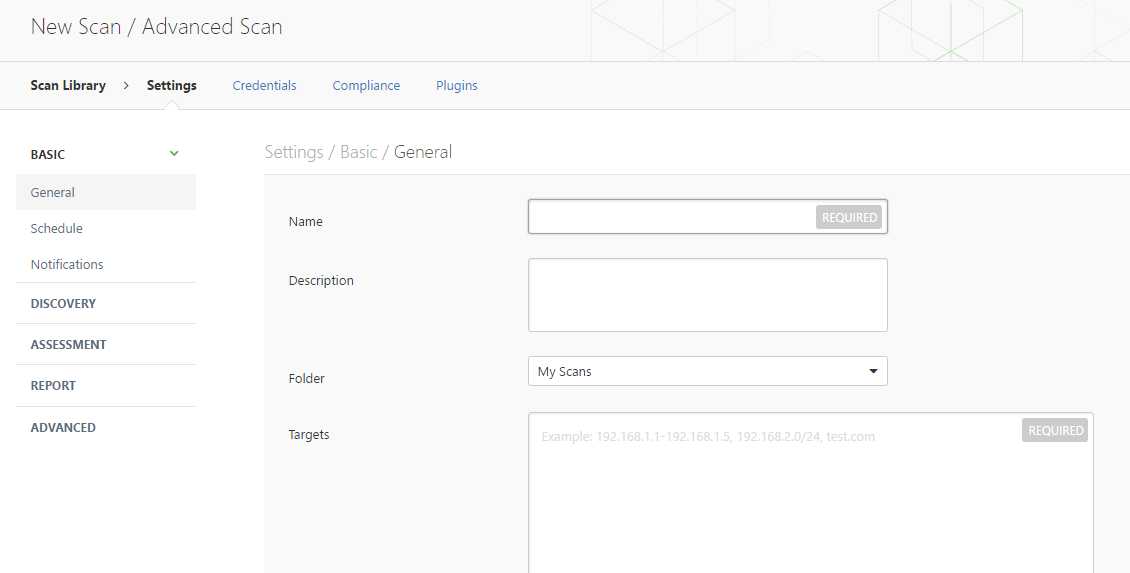
Task: Select General in the sidebar
Action: pyautogui.click(x=53, y=192)
